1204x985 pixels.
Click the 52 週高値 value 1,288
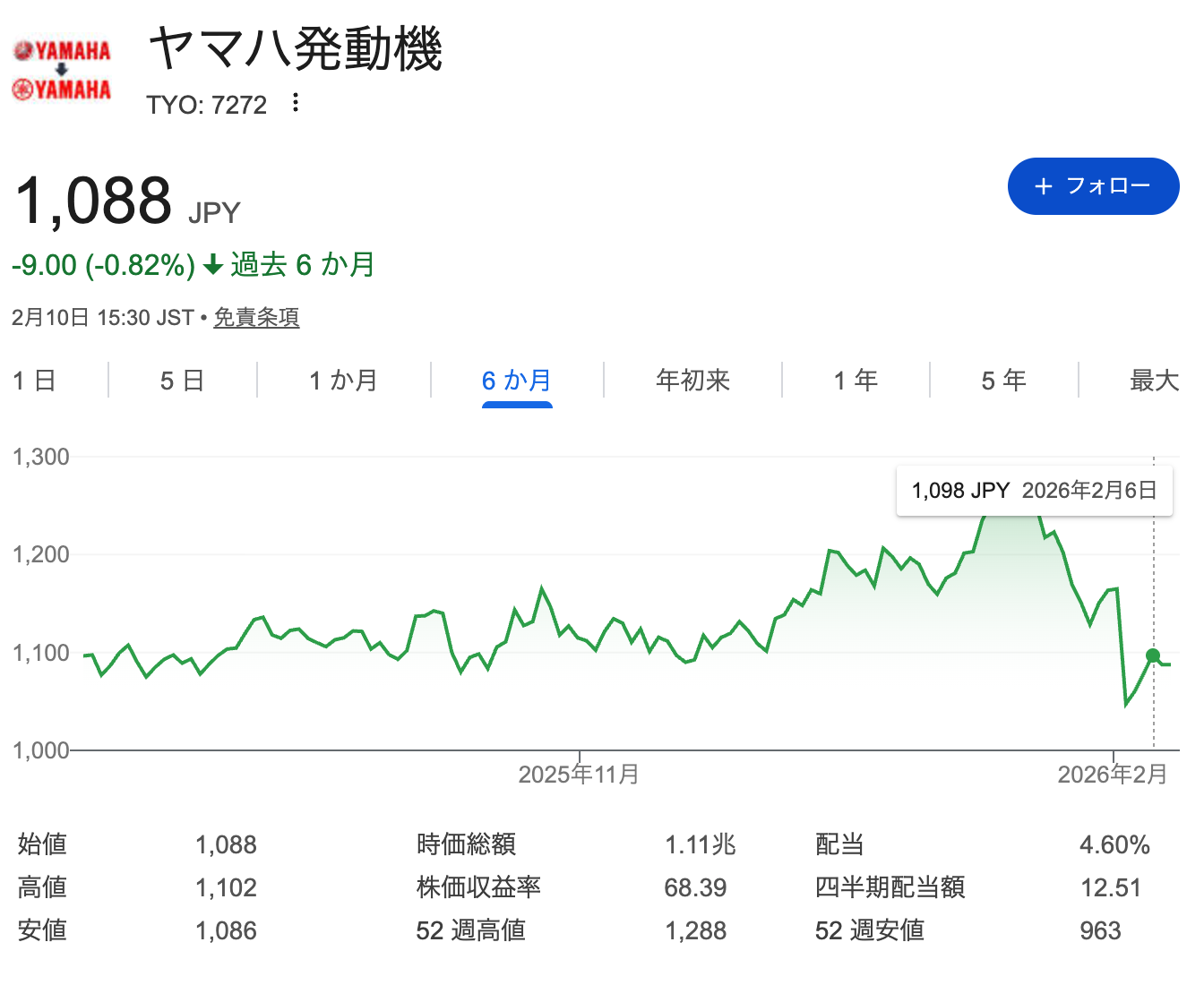pyautogui.click(x=697, y=930)
